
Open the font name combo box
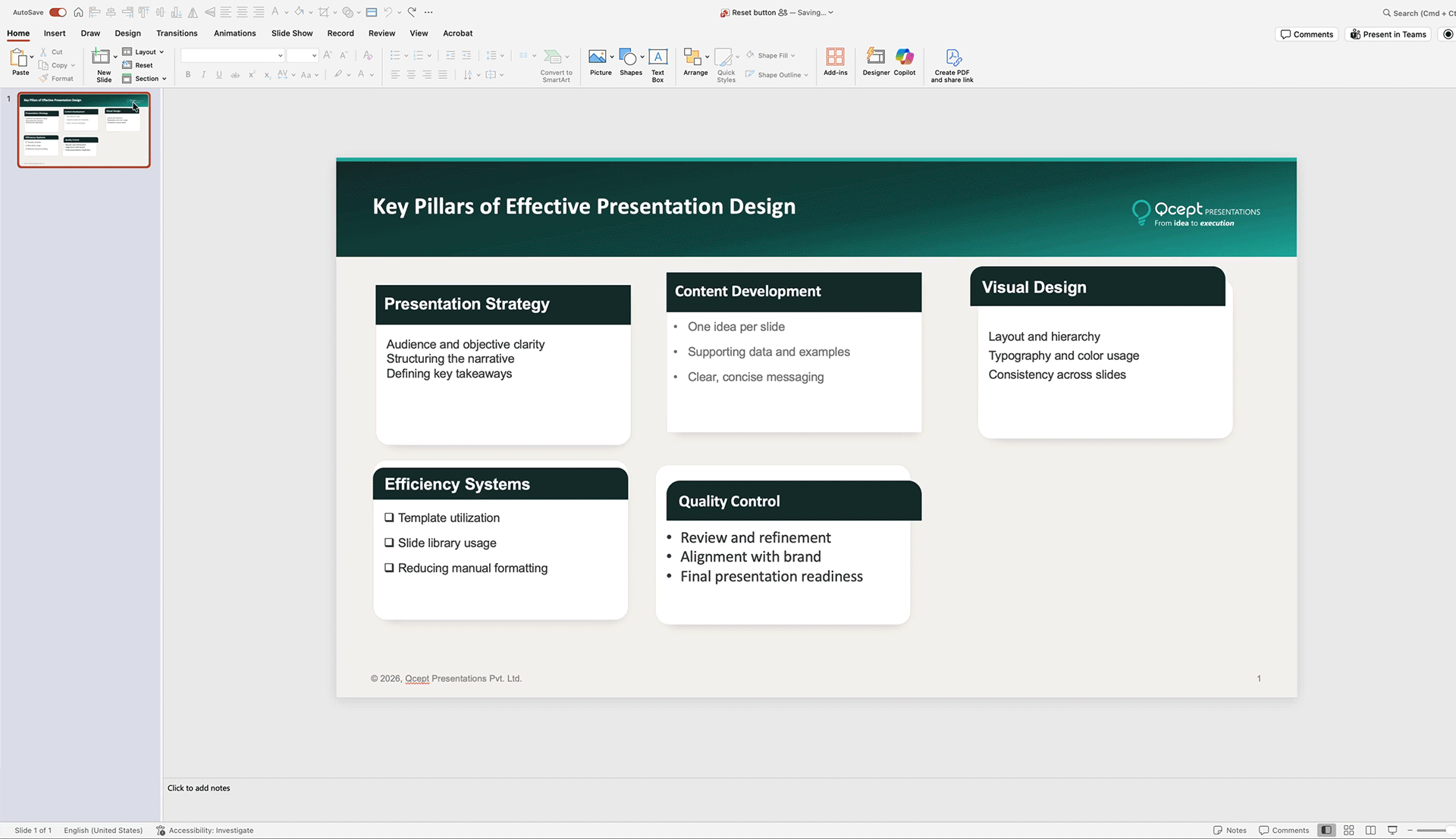point(233,55)
